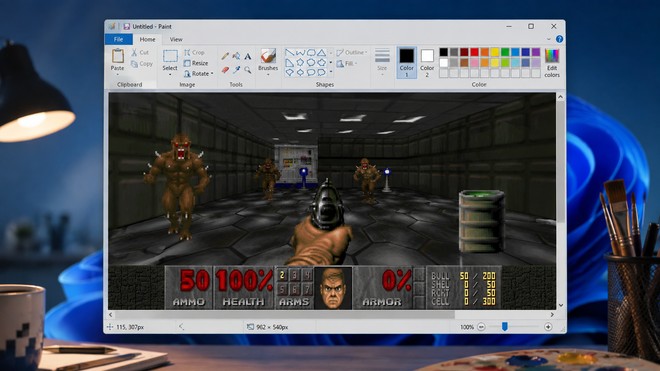Expand the Brushes dropdown arrow
Viewport: 660px width, 371px height.
268,75
